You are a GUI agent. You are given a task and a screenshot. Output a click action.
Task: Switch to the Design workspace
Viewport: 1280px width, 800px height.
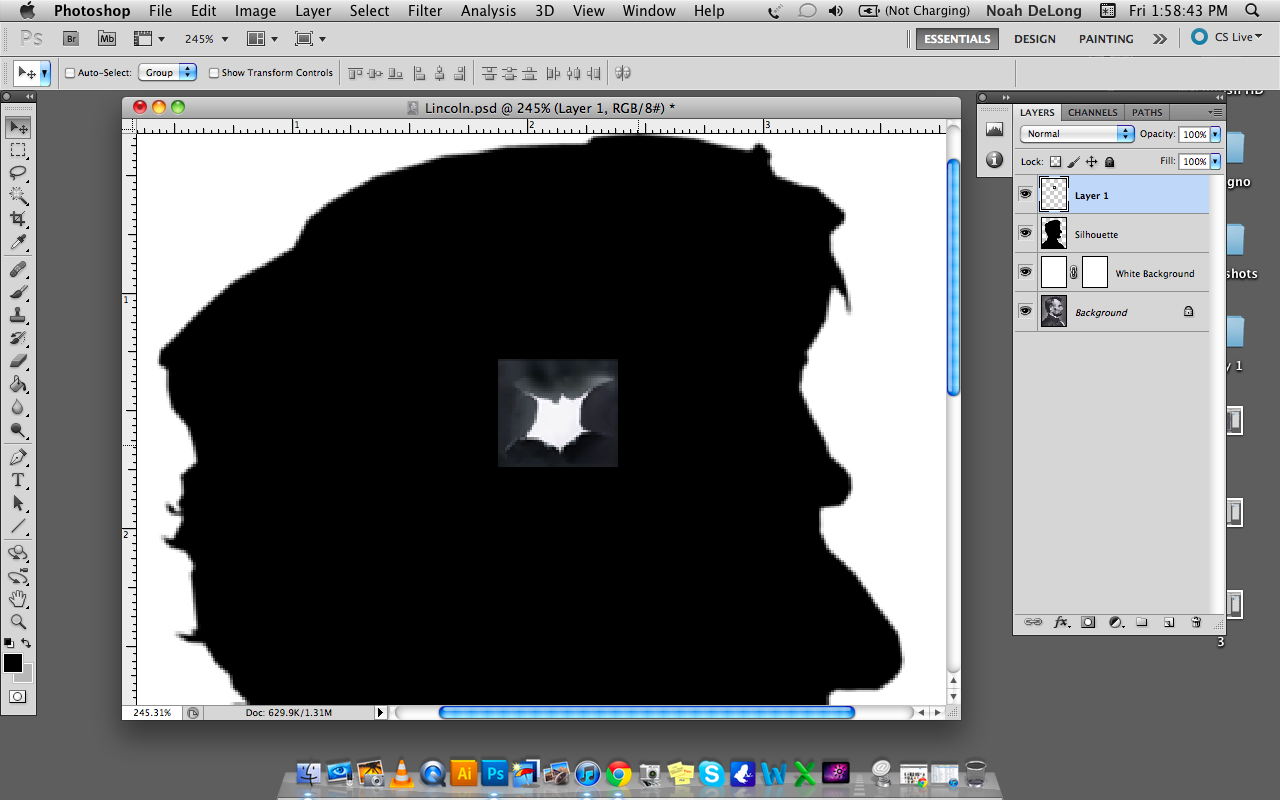(1034, 39)
